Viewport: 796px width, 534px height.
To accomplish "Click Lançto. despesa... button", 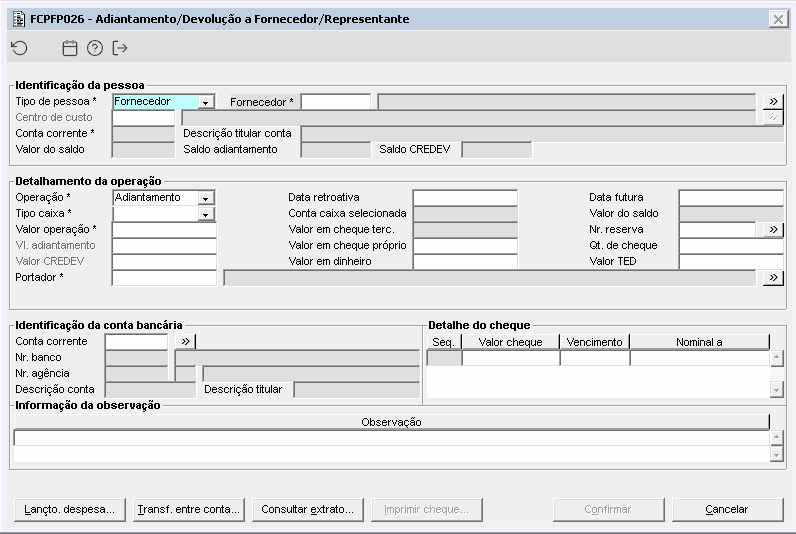I will tap(70, 509).
